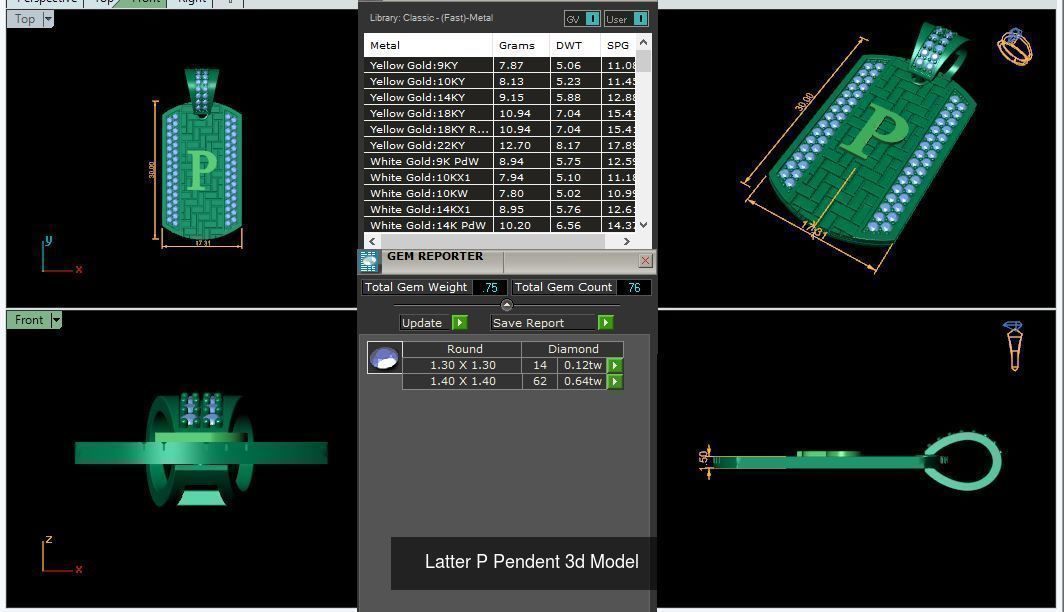Select the White Gold:10KW row
Image resolution: width=1064 pixels, height=612 pixels.
point(499,193)
